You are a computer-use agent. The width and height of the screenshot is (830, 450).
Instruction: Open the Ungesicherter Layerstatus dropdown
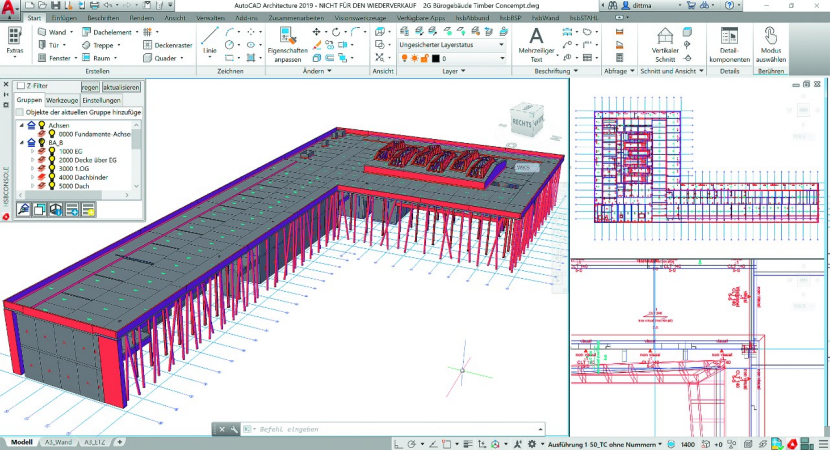click(x=451, y=45)
